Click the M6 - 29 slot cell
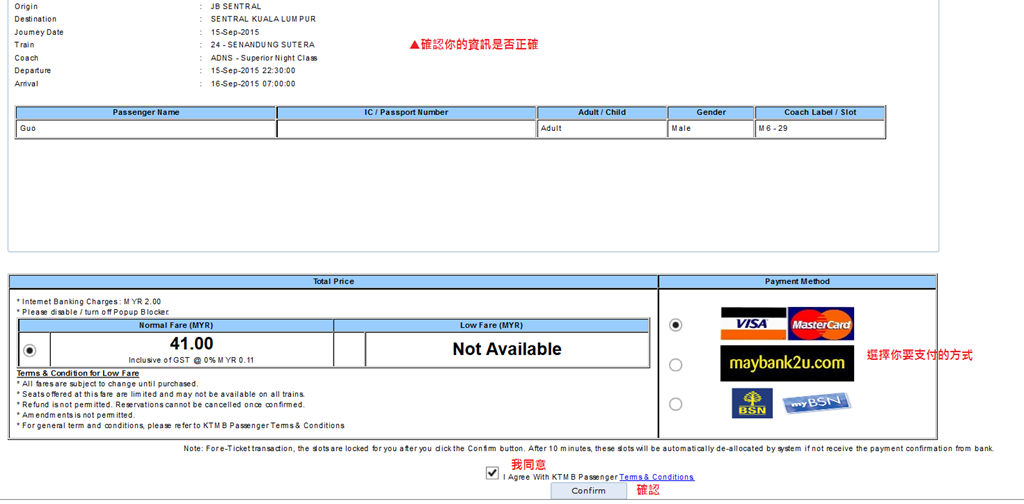1024x504 pixels. click(820, 129)
